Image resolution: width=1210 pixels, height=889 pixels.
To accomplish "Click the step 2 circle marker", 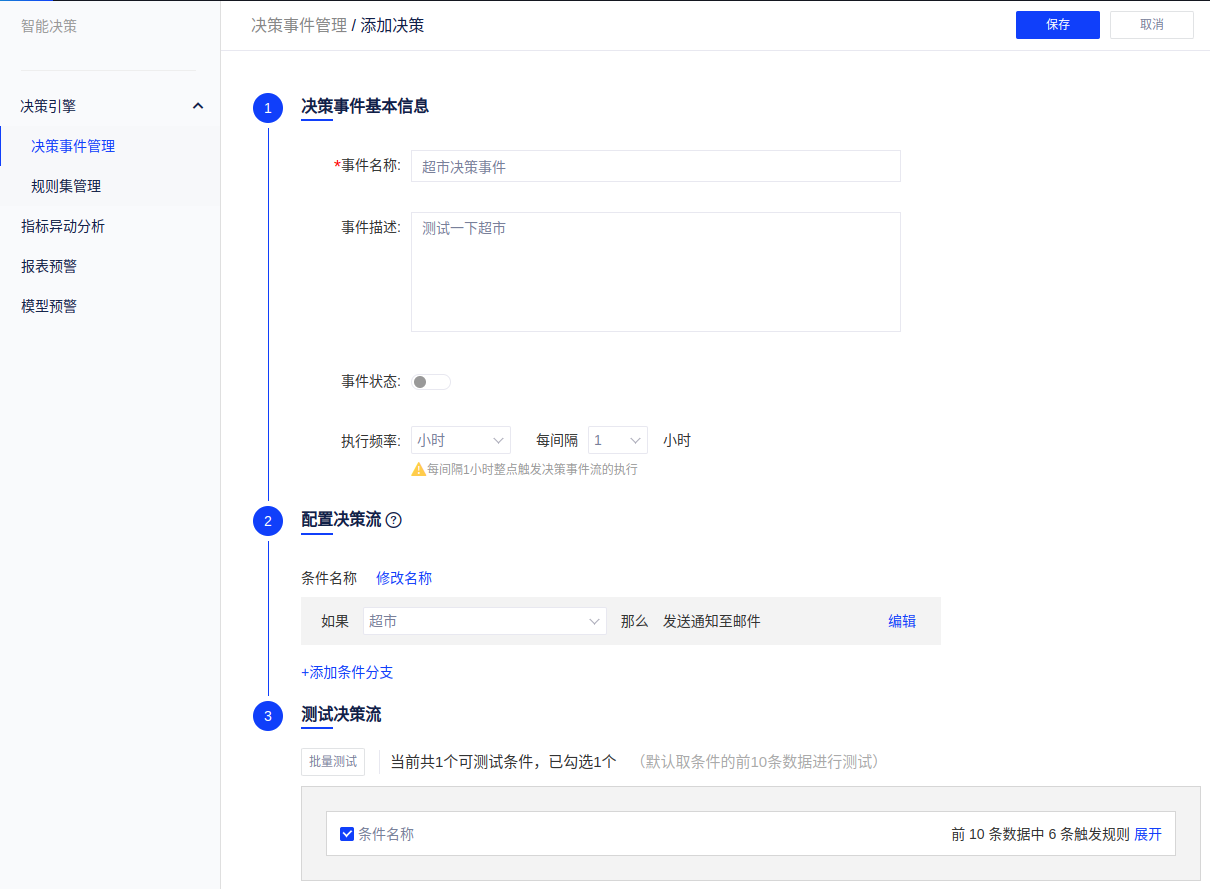I will pos(268,521).
